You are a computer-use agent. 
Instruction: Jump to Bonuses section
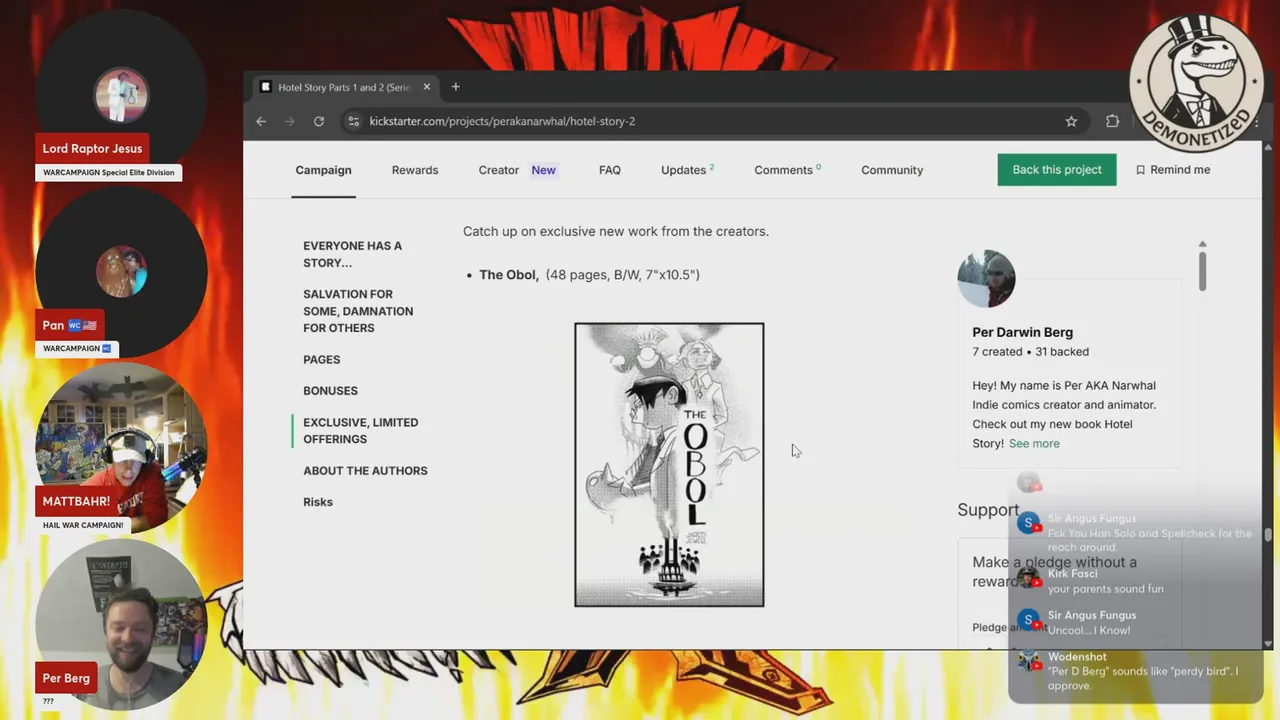click(x=330, y=391)
